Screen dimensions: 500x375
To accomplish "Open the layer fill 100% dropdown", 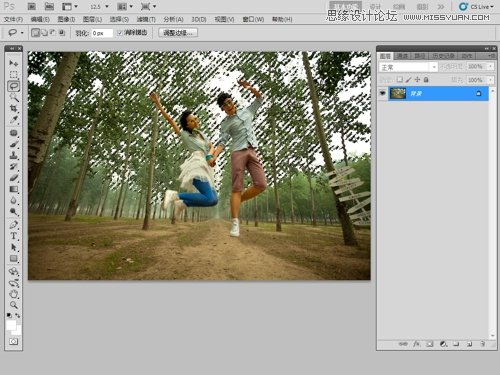I will tap(490, 80).
